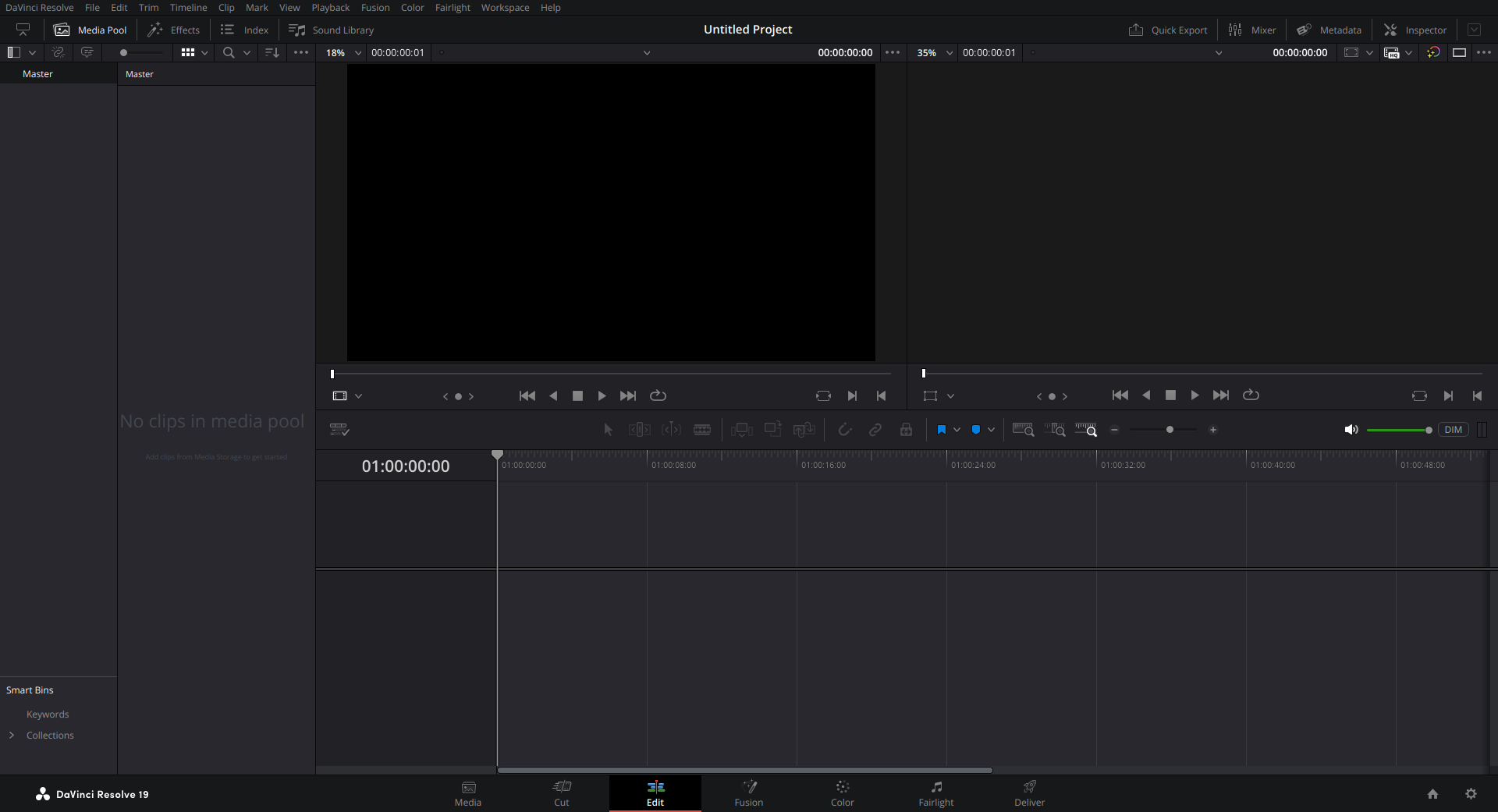Open source viewer overlay mode dropdown
Viewport: 1498px width, 812px height.
(x=359, y=396)
